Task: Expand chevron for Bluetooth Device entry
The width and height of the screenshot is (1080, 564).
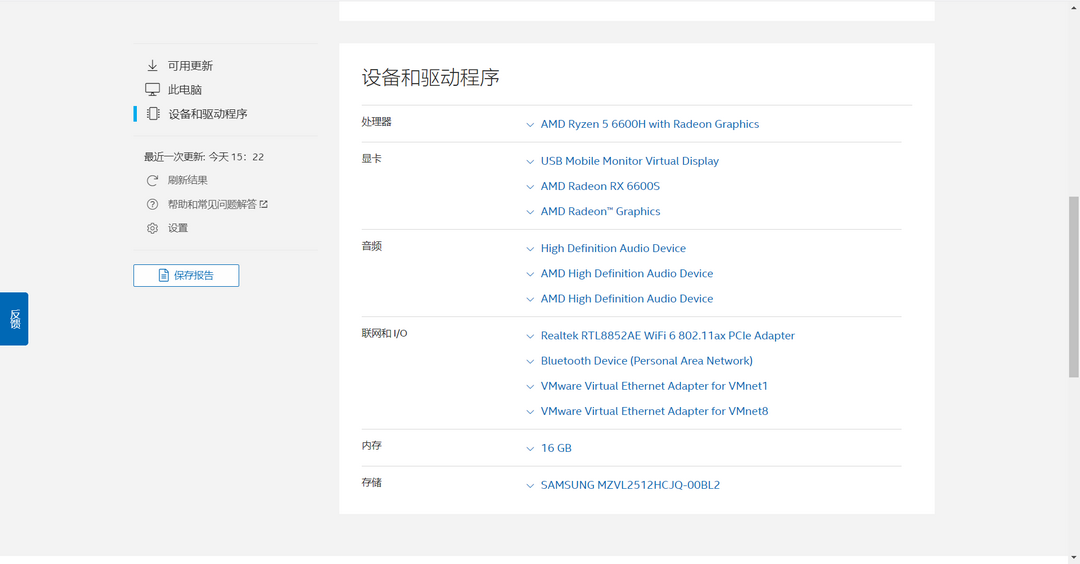Action: (530, 362)
